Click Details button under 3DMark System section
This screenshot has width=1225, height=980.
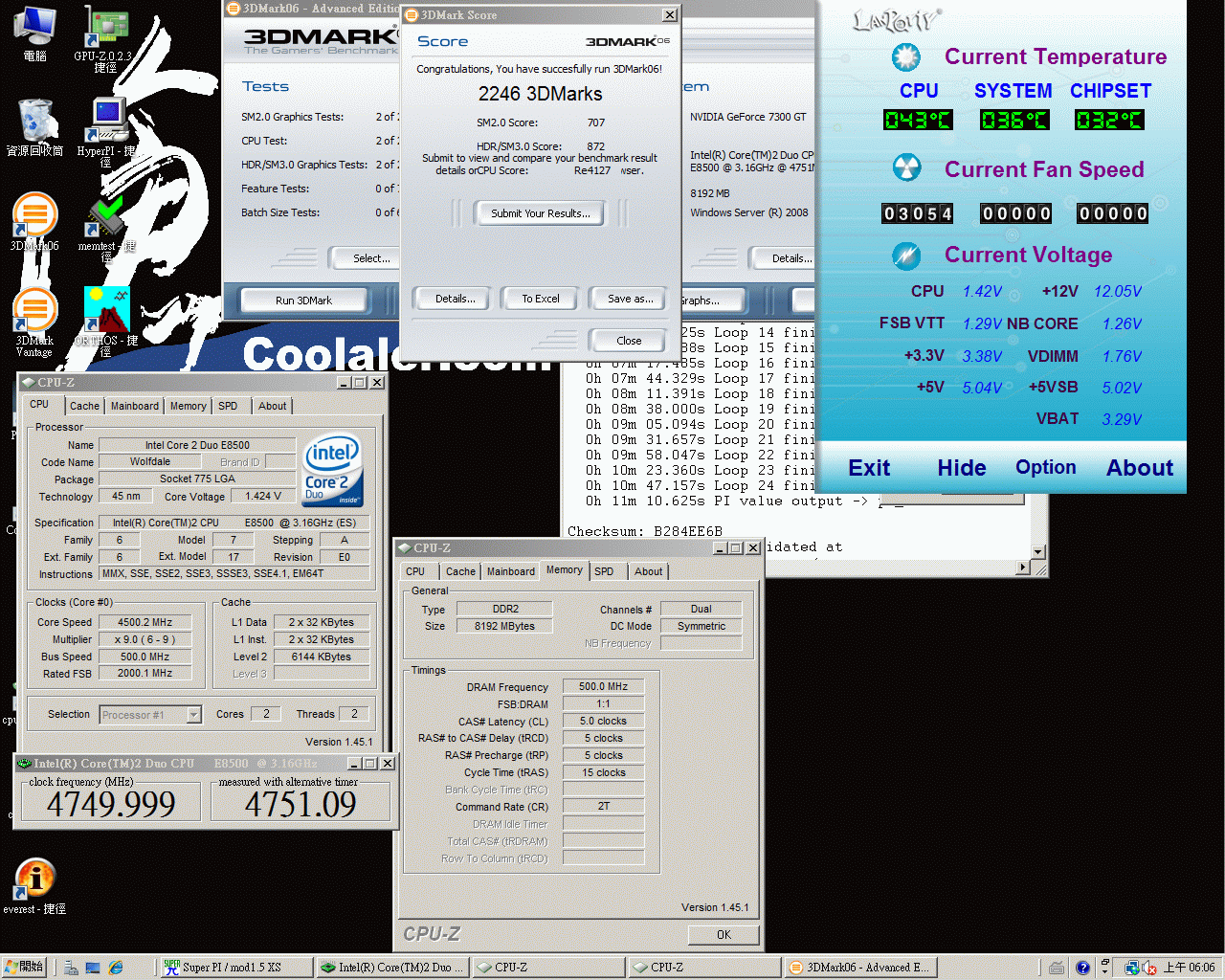point(783,258)
